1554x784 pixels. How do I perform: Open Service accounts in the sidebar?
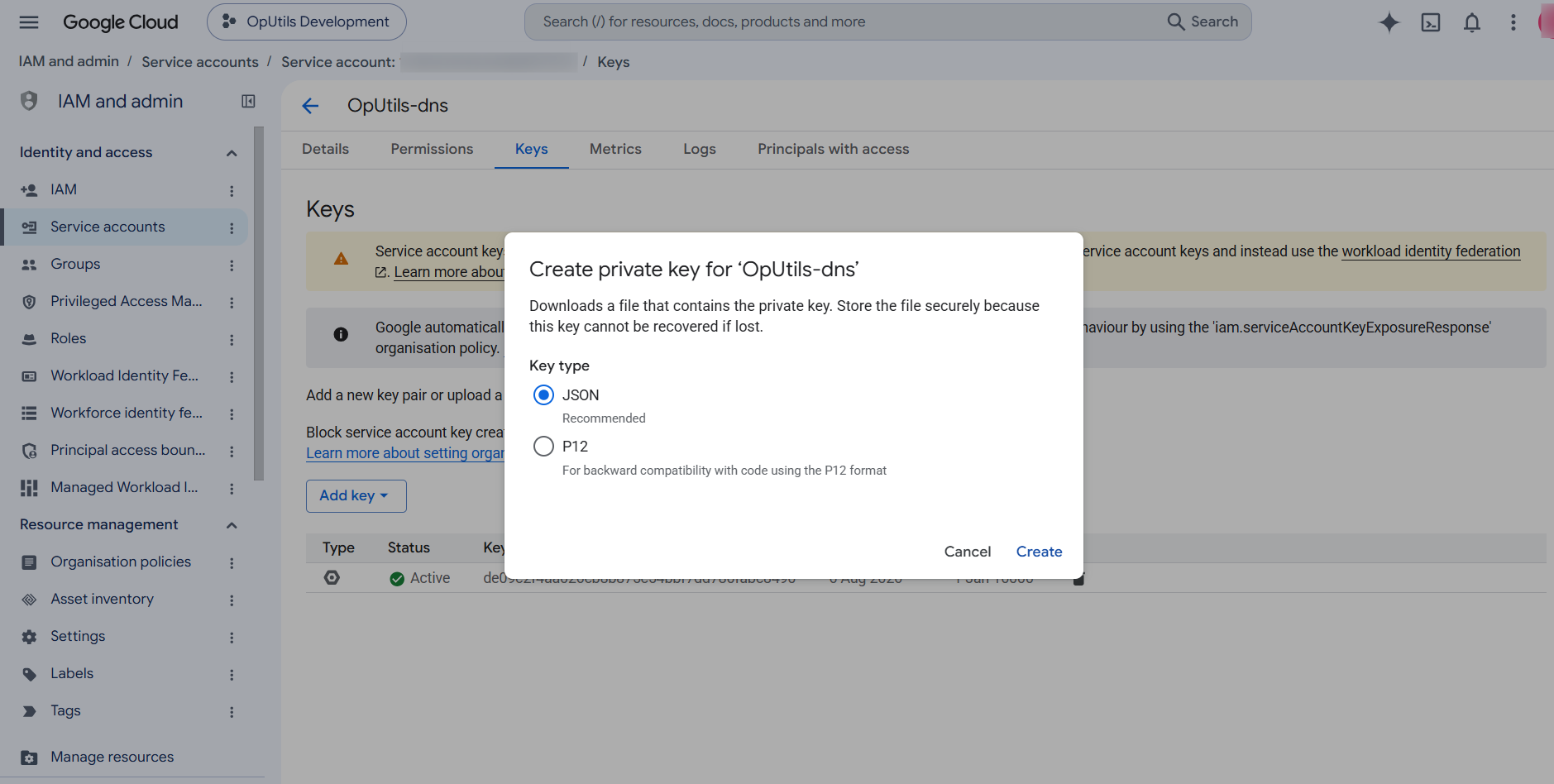click(x=125, y=227)
